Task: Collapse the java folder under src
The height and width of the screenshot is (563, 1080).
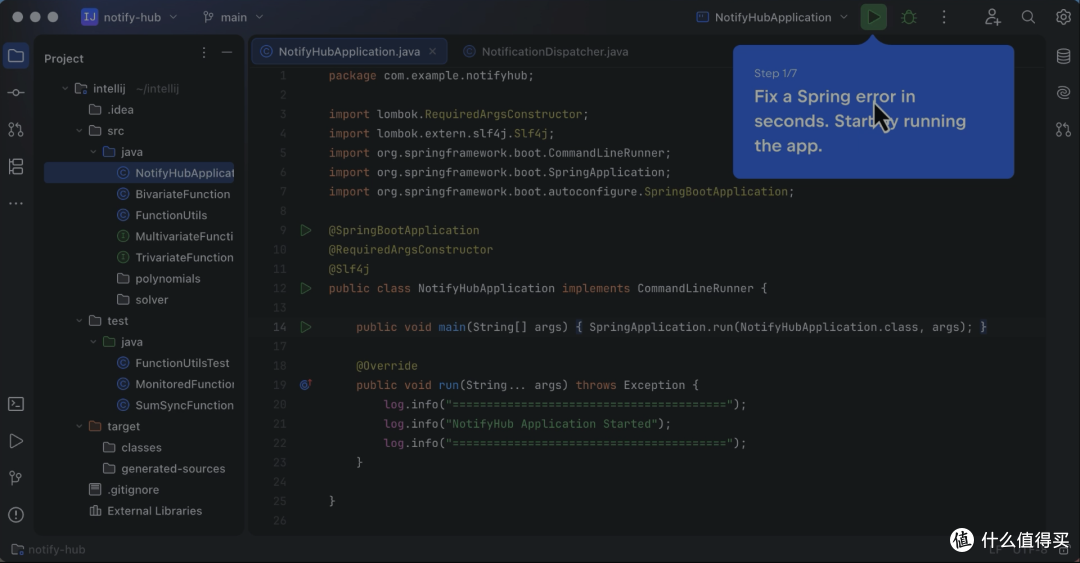Action: pos(93,152)
